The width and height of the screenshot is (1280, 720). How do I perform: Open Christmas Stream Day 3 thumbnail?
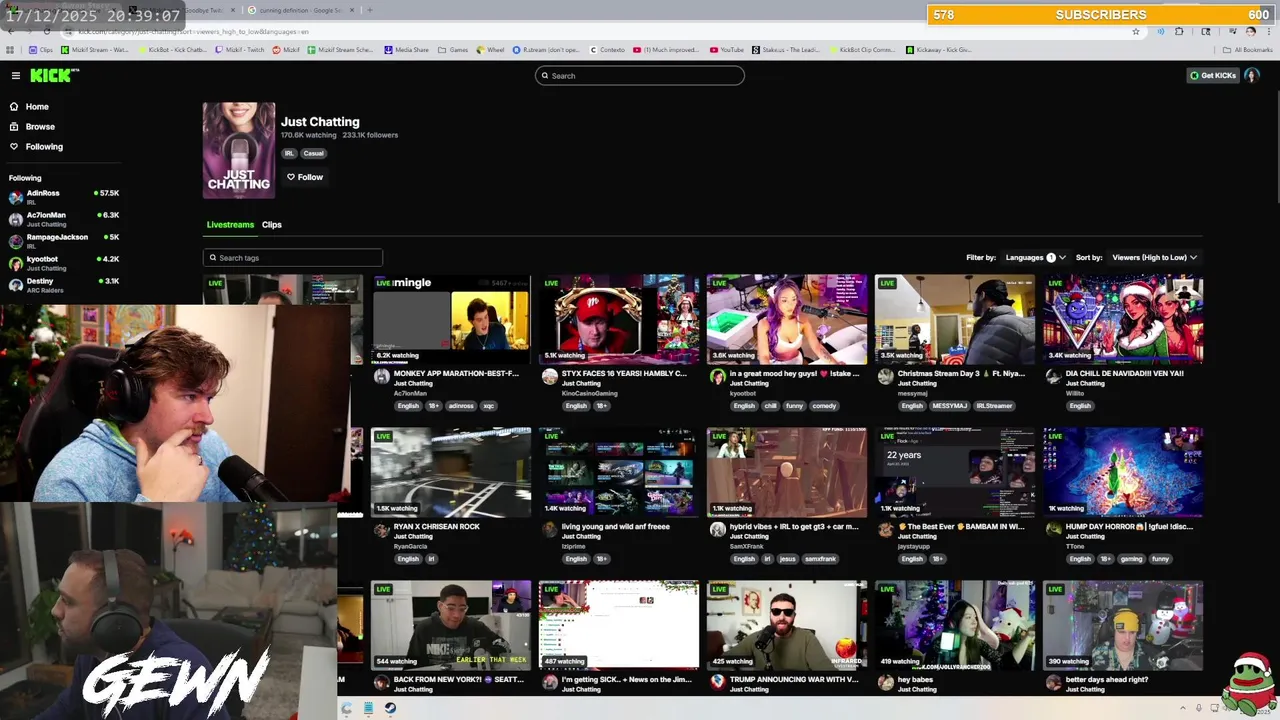click(955, 319)
